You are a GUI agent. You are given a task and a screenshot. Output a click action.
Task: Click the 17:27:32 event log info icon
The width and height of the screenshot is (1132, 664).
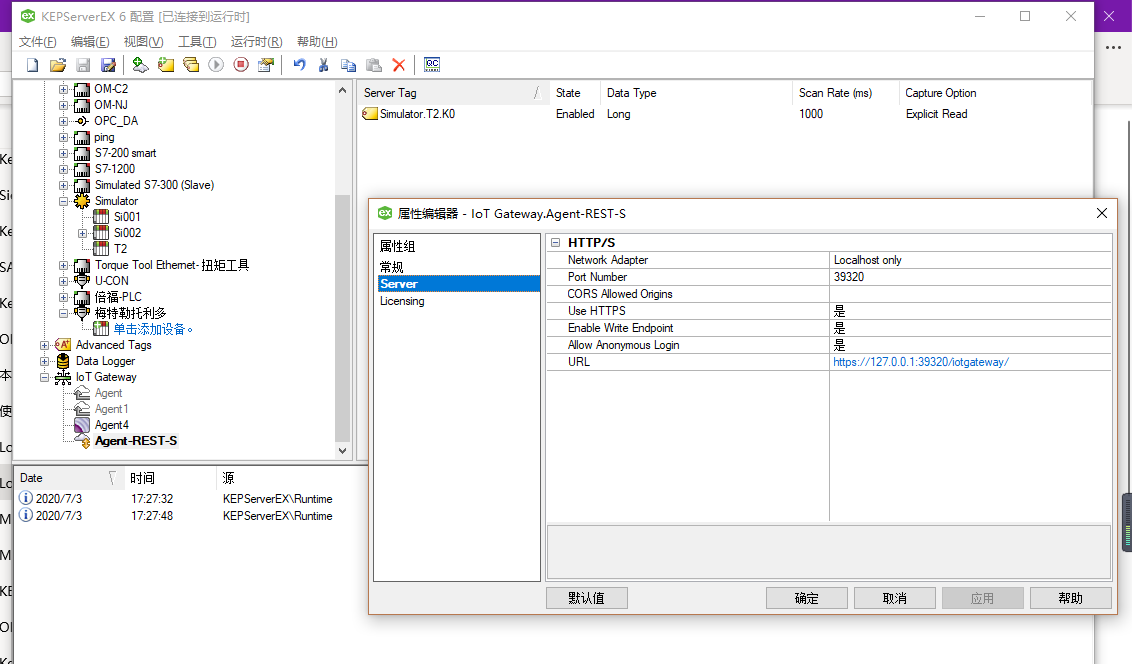click(x=25, y=498)
